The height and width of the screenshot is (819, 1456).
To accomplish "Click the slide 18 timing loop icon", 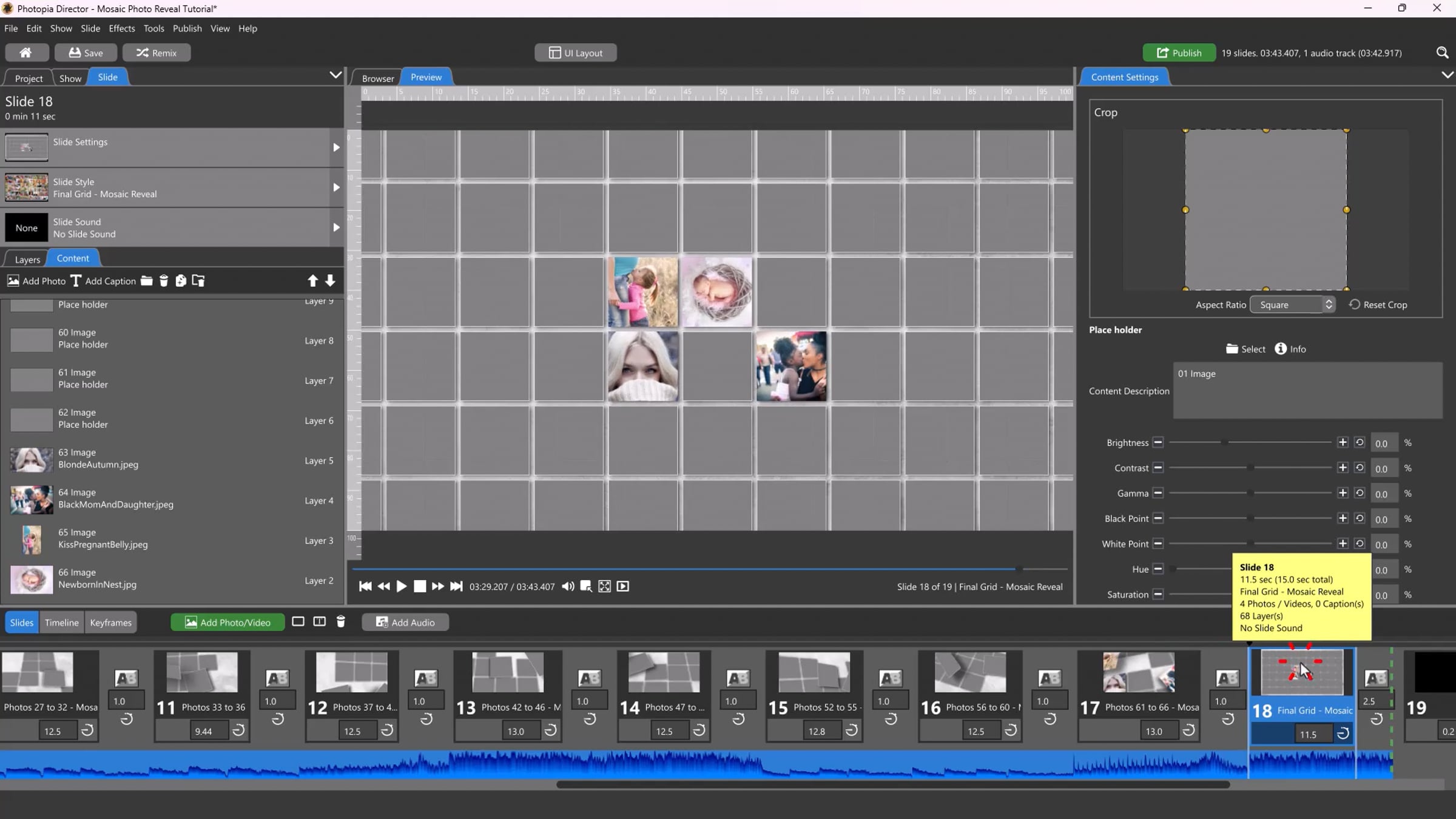I will [1343, 733].
